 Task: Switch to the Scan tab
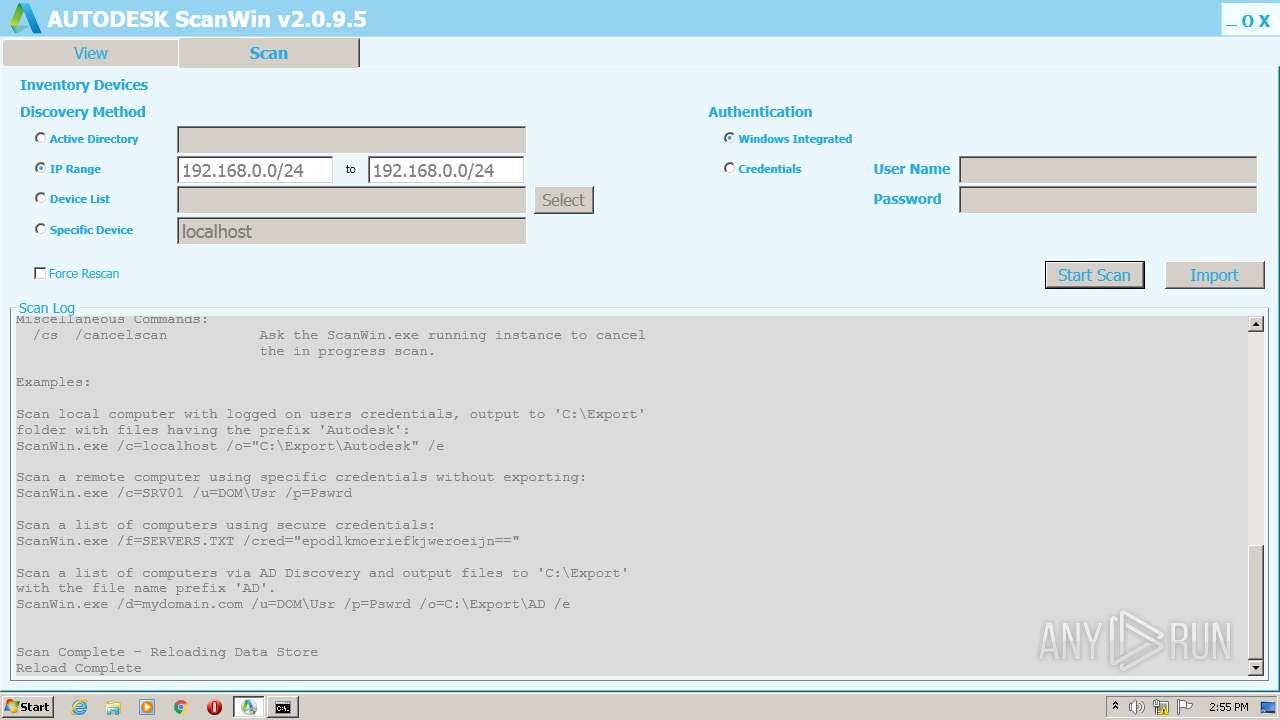[x=268, y=53]
